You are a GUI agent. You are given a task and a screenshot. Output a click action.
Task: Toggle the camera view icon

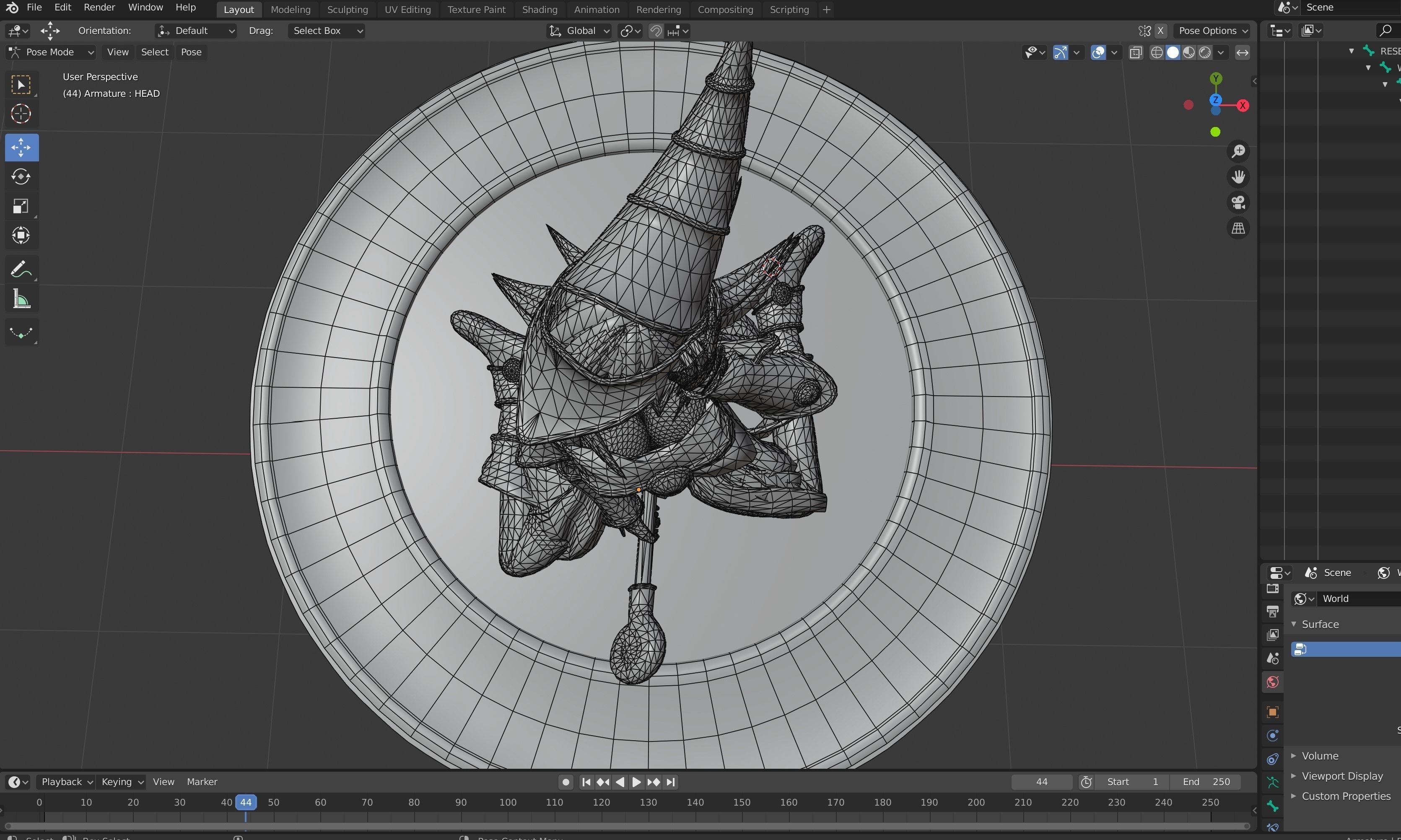click(1238, 202)
